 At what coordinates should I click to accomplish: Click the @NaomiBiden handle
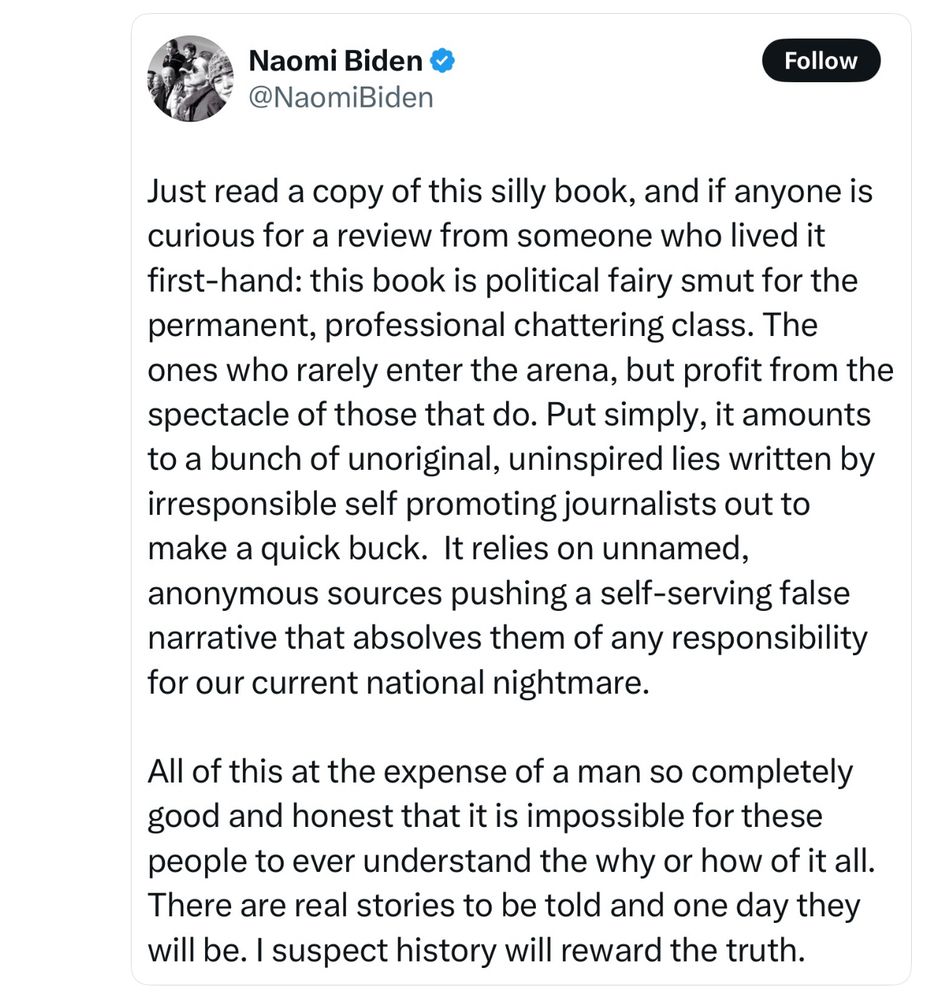340,97
